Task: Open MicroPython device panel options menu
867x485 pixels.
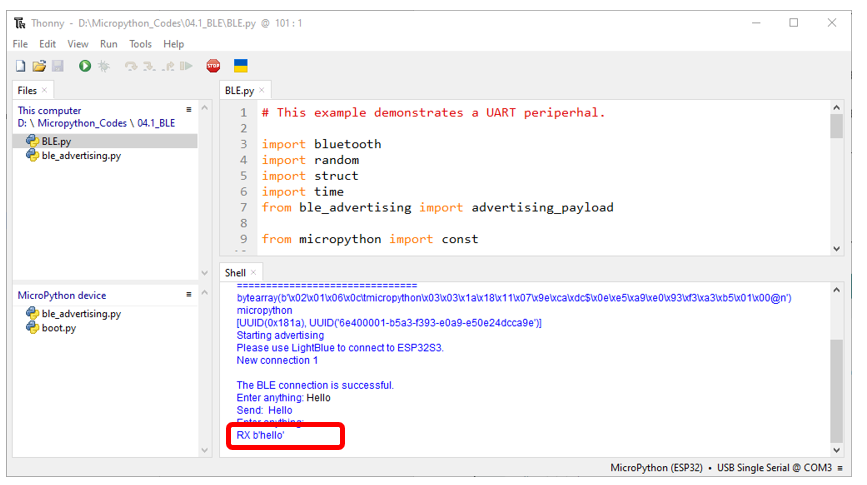Action: click(189, 295)
